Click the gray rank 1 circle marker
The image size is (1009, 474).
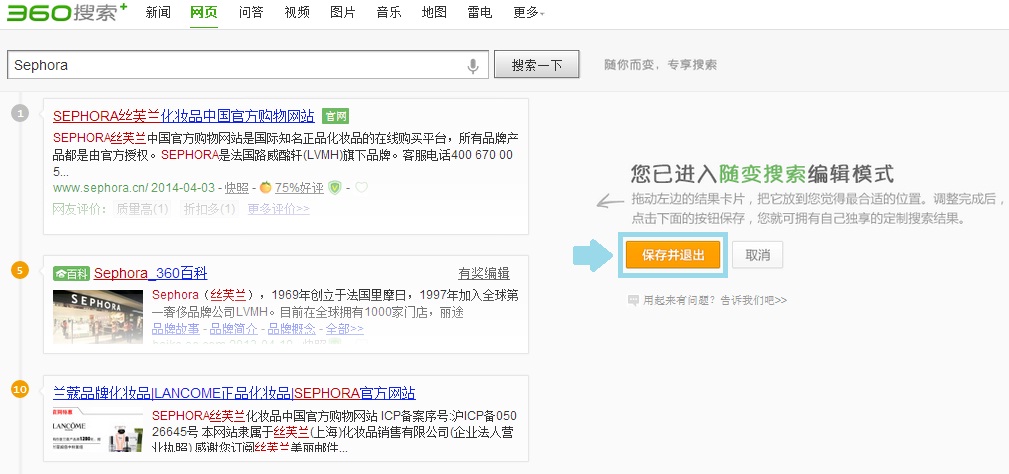click(19, 113)
